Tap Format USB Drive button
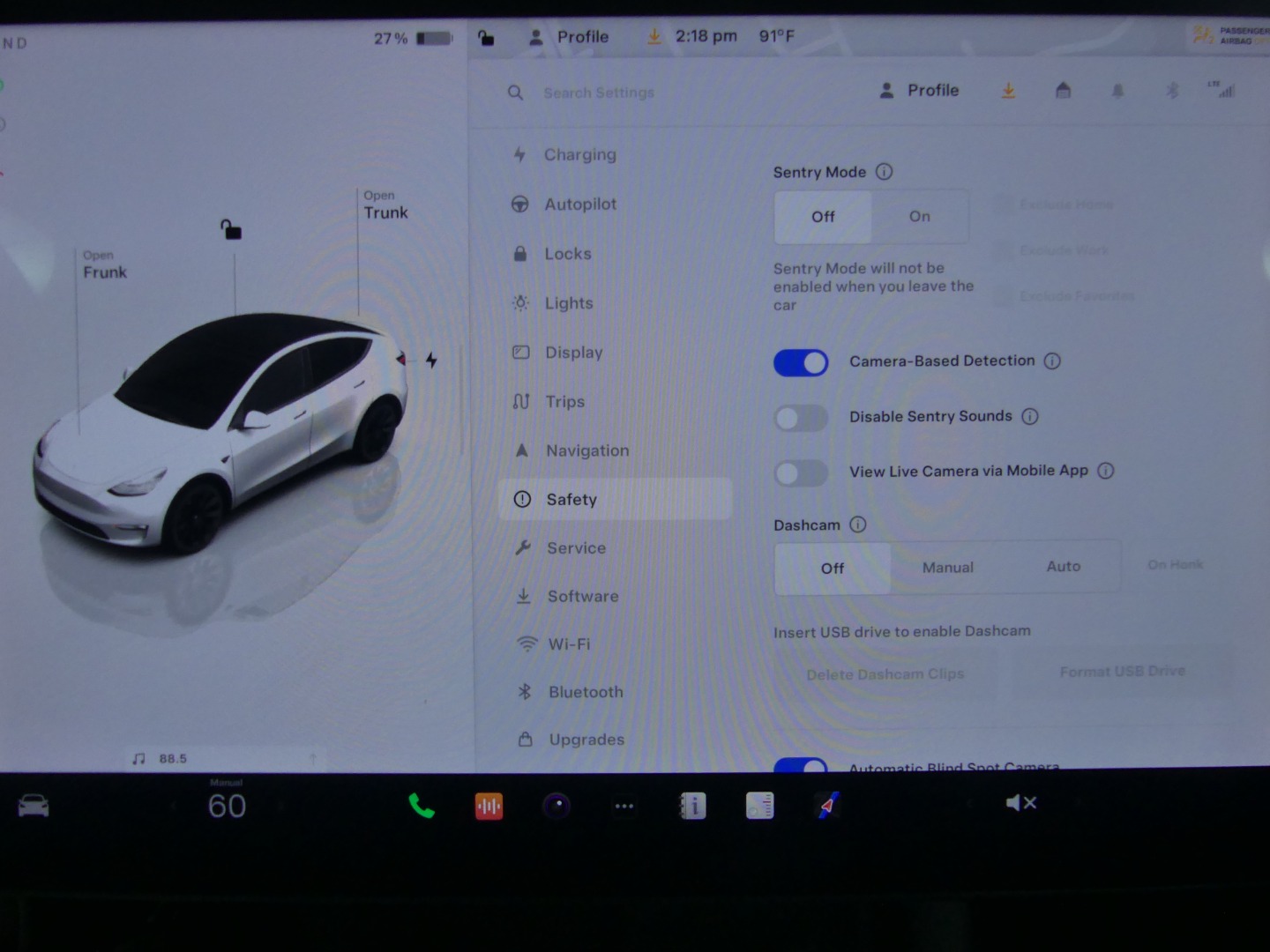This screenshot has height=952, width=1270. (1123, 672)
